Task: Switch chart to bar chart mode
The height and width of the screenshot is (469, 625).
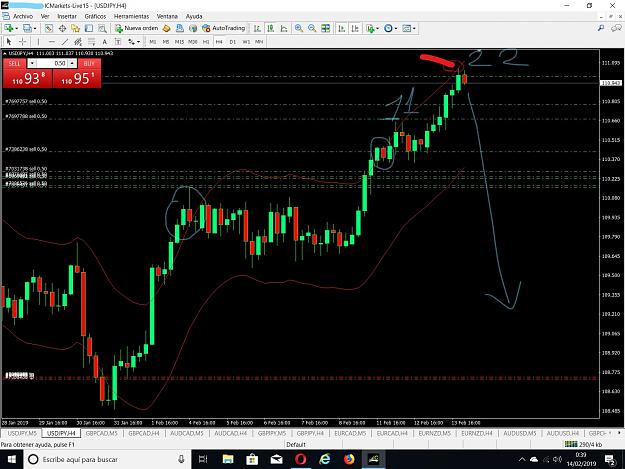Action: coord(257,28)
